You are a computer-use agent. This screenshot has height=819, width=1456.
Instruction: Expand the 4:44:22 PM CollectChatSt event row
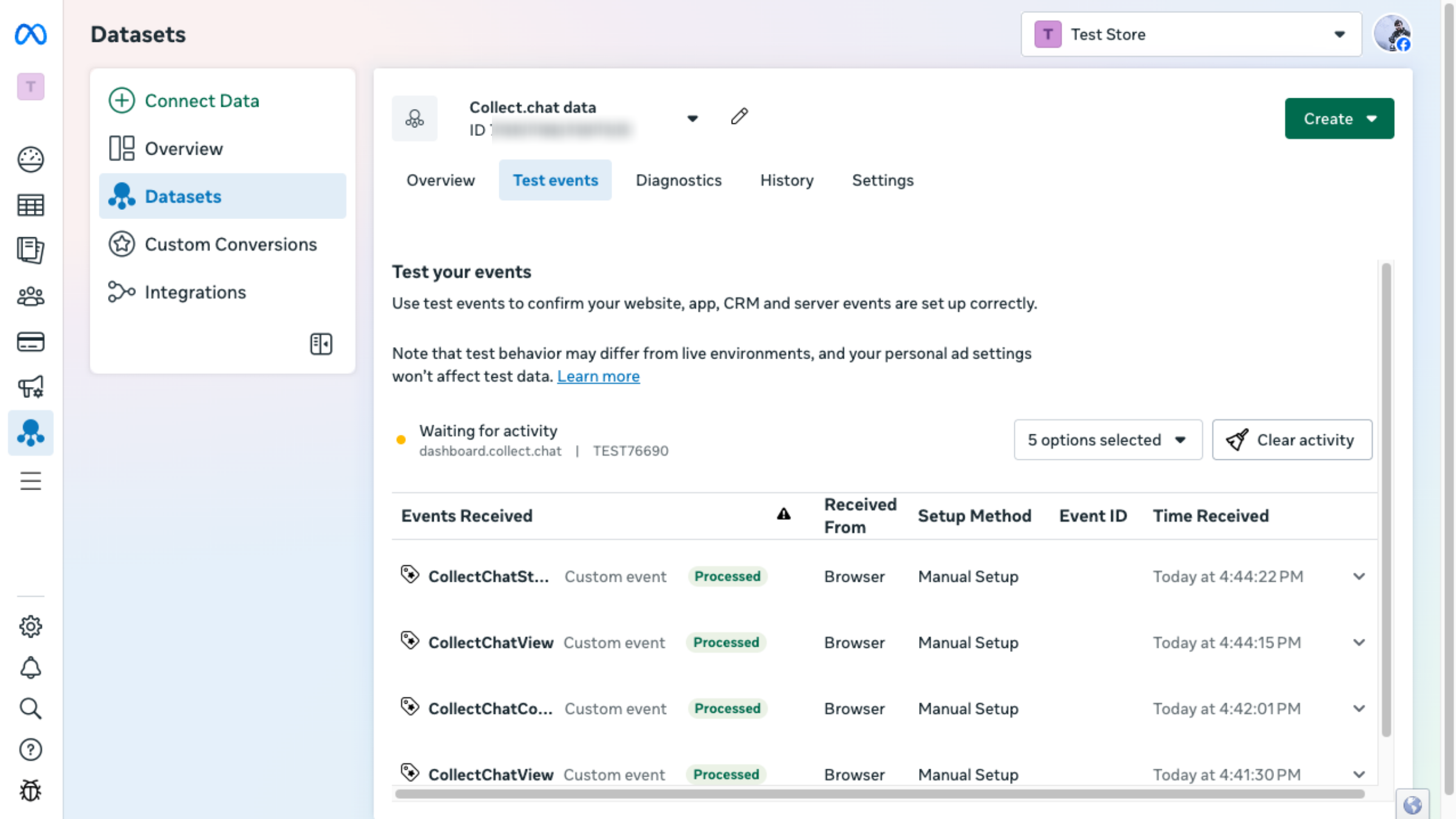[1359, 576]
